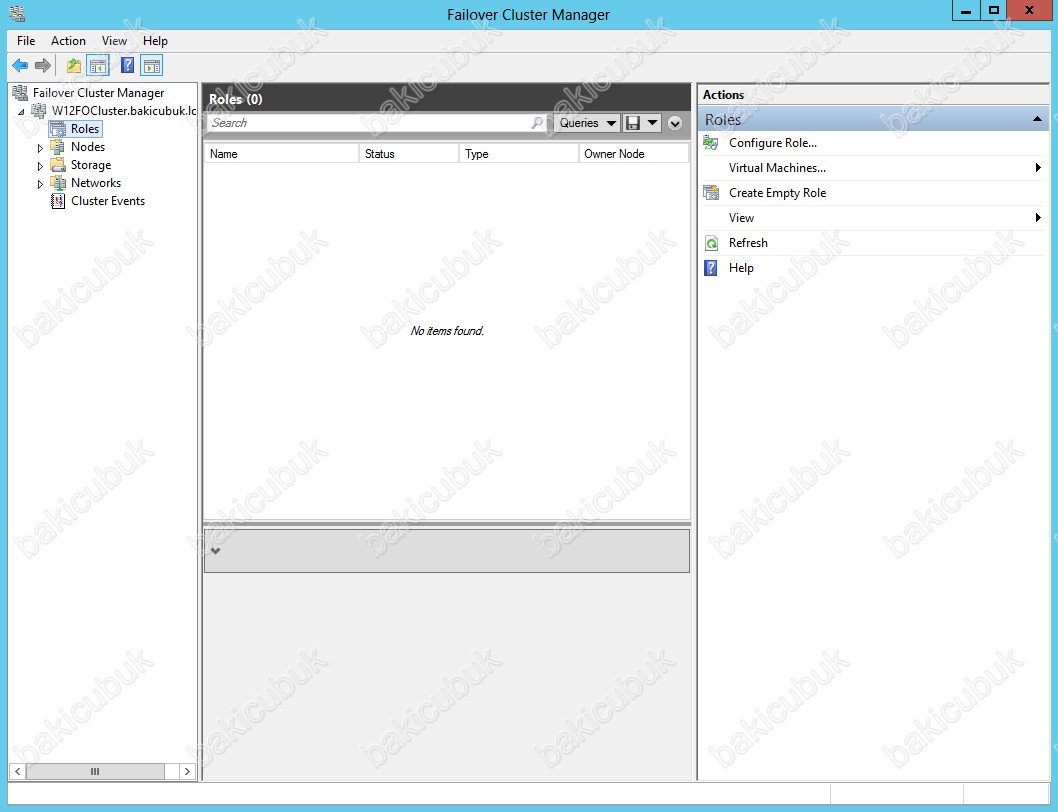
Task: Click the W12FOCluster cluster icon in the tree
Action: tap(39, 111)
